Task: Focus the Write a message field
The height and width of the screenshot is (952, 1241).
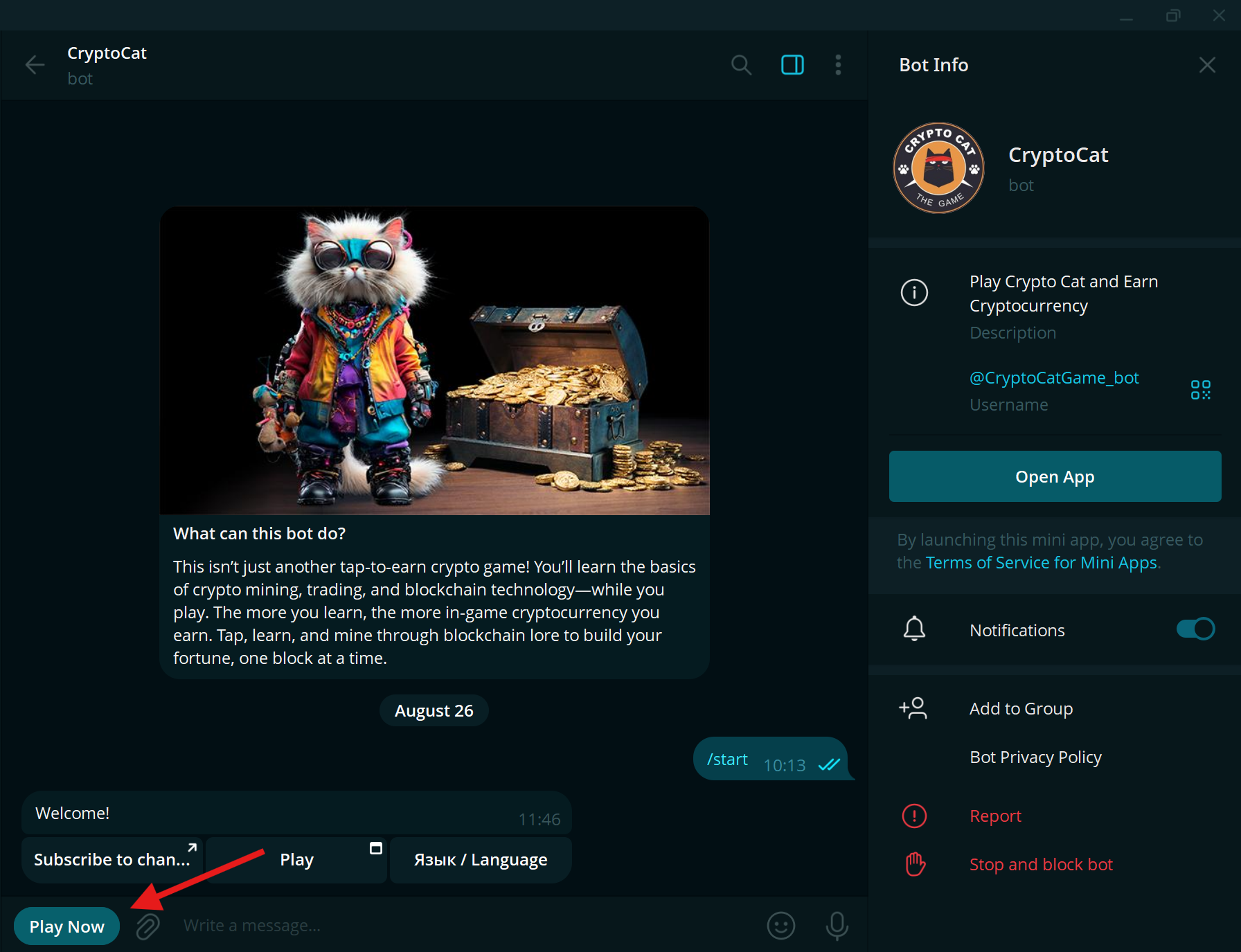Action: pyautogui.click(x=464, y=926)
